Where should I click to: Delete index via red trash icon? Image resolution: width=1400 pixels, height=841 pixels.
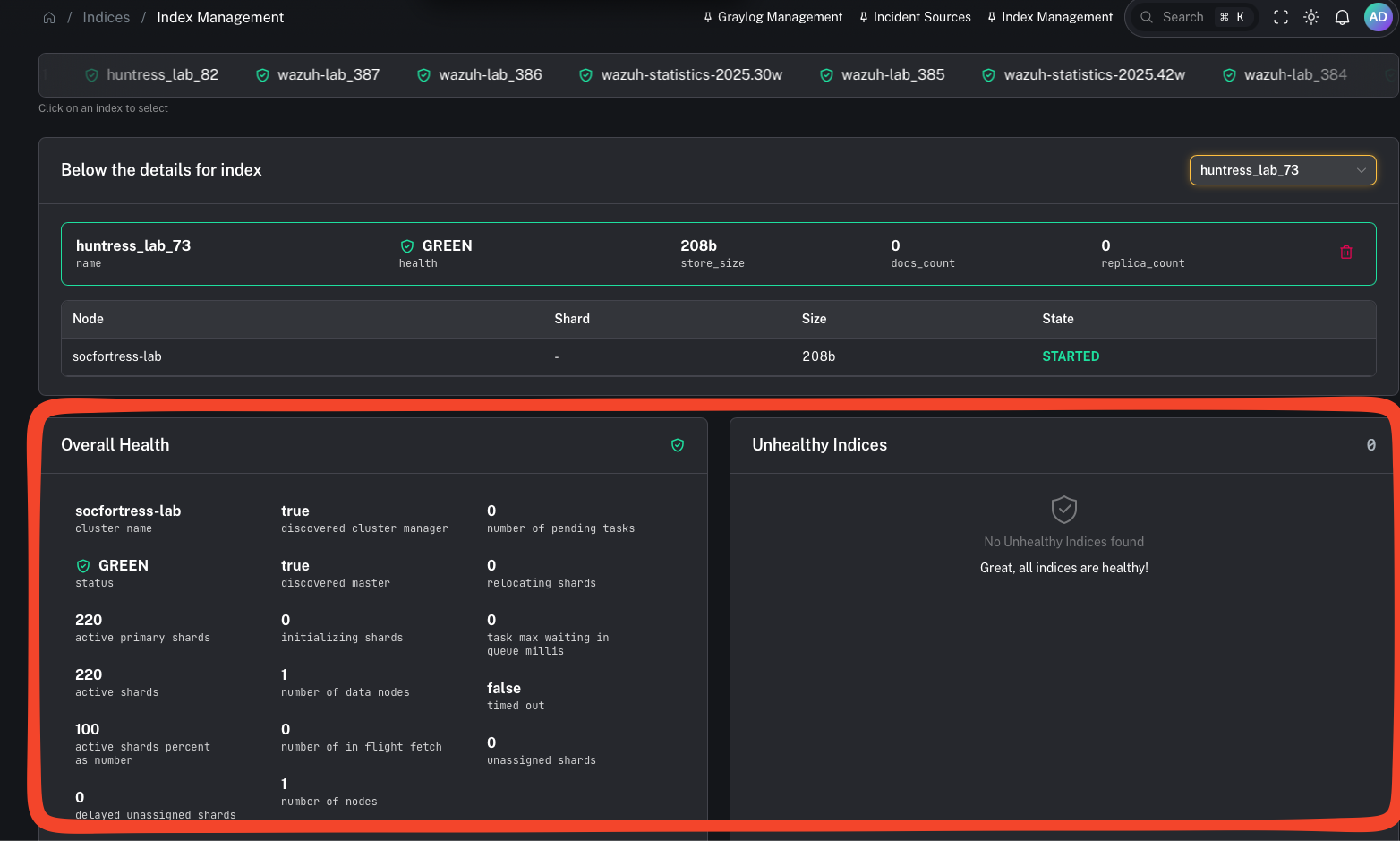coord(1345,253)
